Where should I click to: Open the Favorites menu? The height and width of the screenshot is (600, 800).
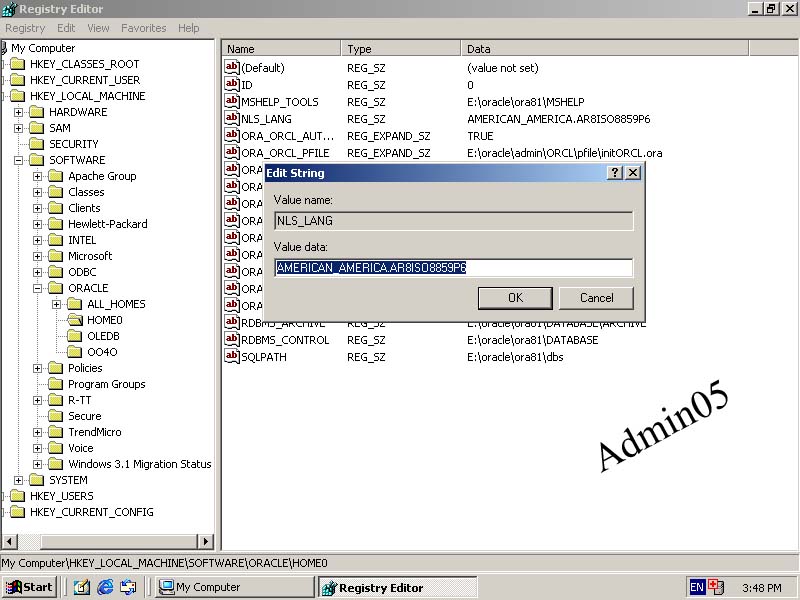pyautogui.click(x=144, y=28)
